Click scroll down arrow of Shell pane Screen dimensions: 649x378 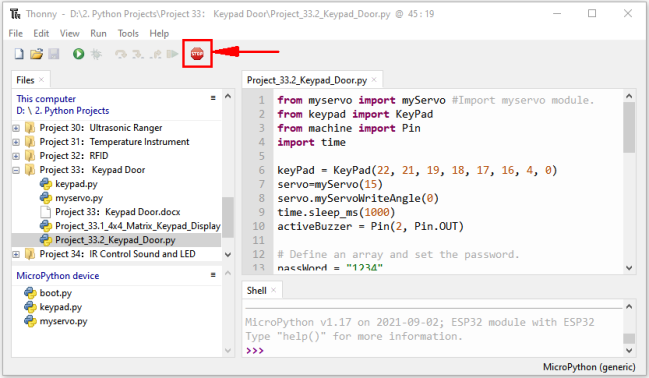tap(629, 350)
